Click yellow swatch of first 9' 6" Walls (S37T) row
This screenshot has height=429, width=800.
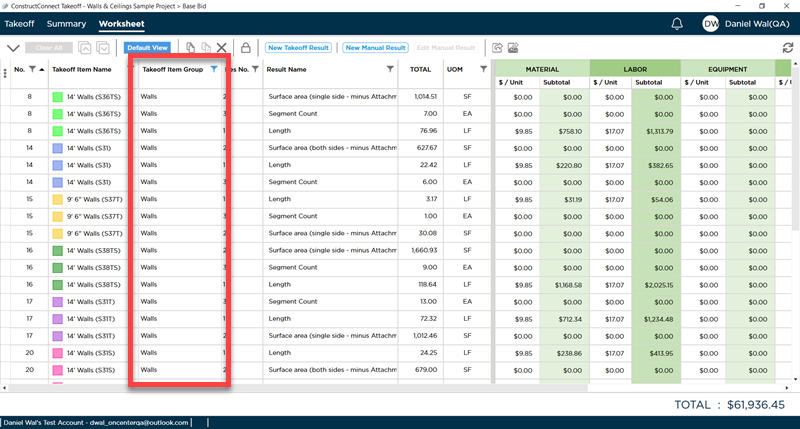tap(58, 199)
